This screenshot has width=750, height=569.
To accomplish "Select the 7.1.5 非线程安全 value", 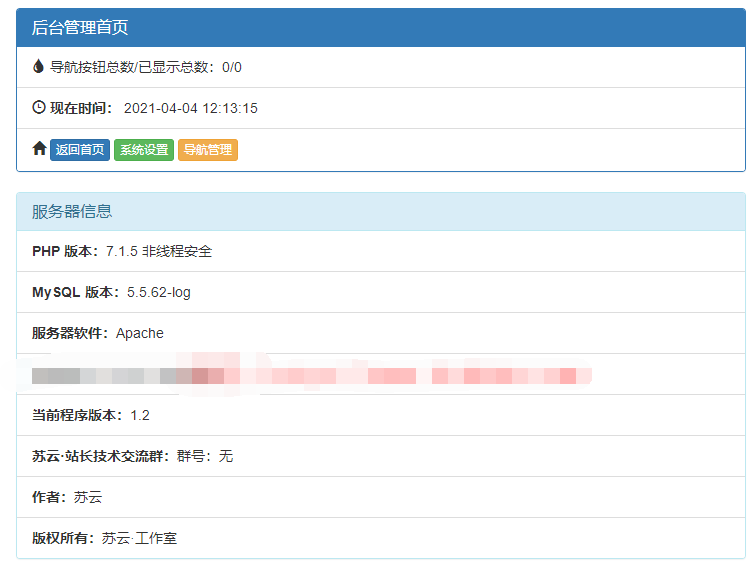I will tap(159, 252).
